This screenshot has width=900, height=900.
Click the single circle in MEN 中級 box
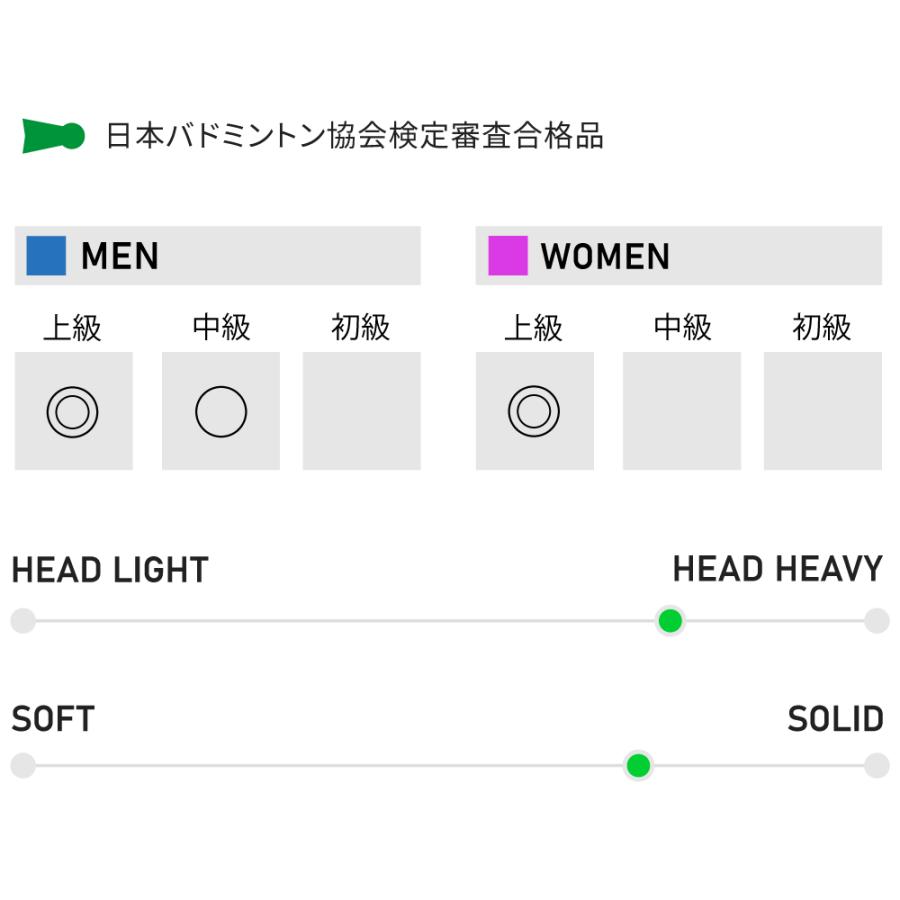221,411
